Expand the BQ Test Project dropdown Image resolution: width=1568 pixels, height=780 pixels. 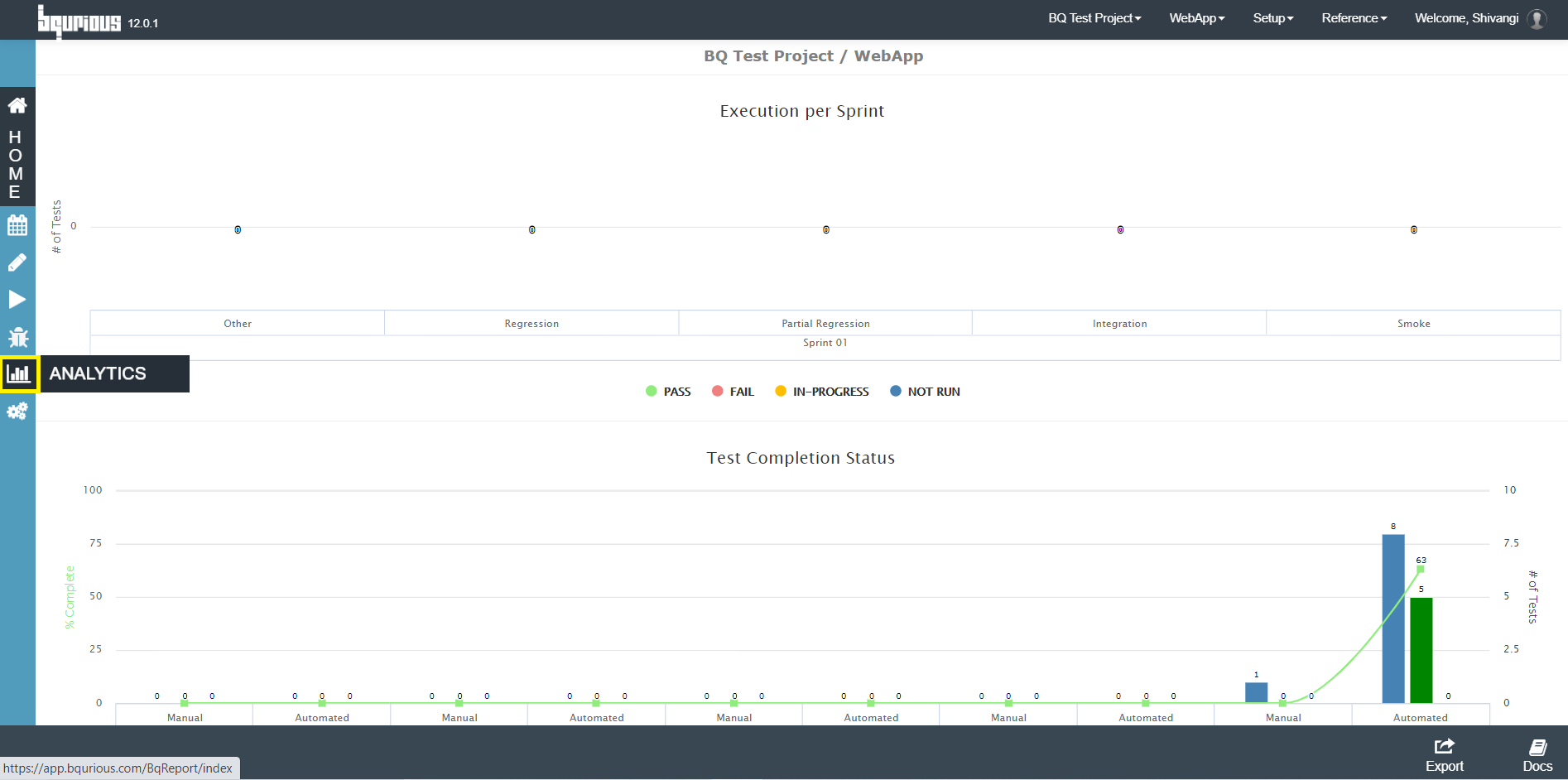pos(1094,18)
